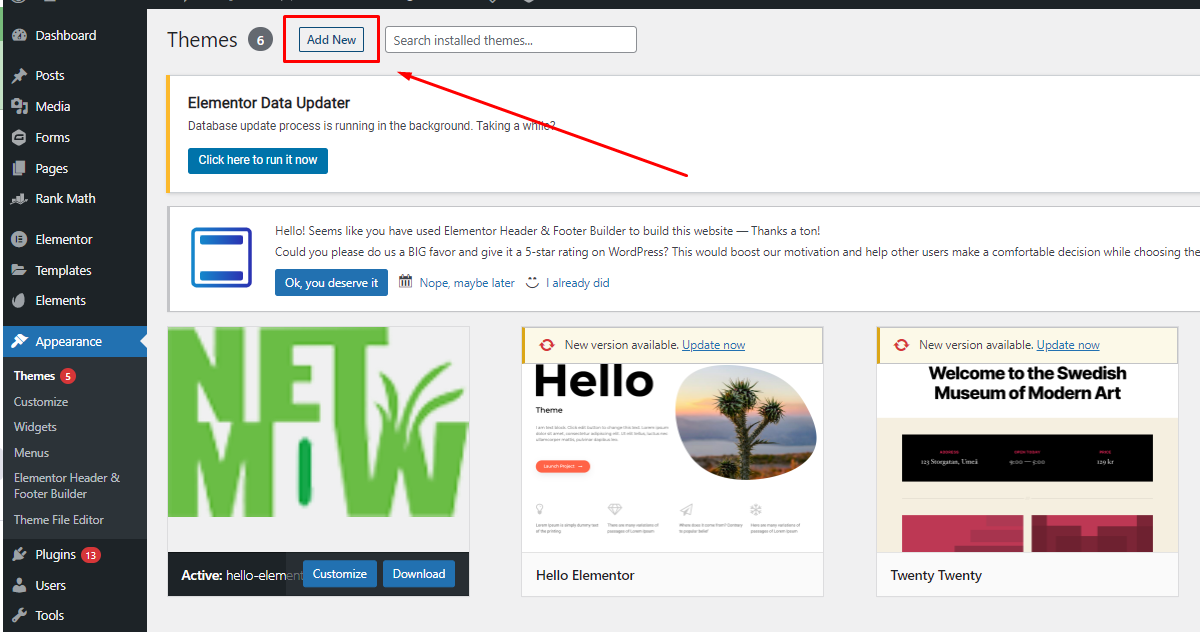Click the Rank Math chart icon
This screenshot has height=632, width=1200.
[x=19, y=198]
